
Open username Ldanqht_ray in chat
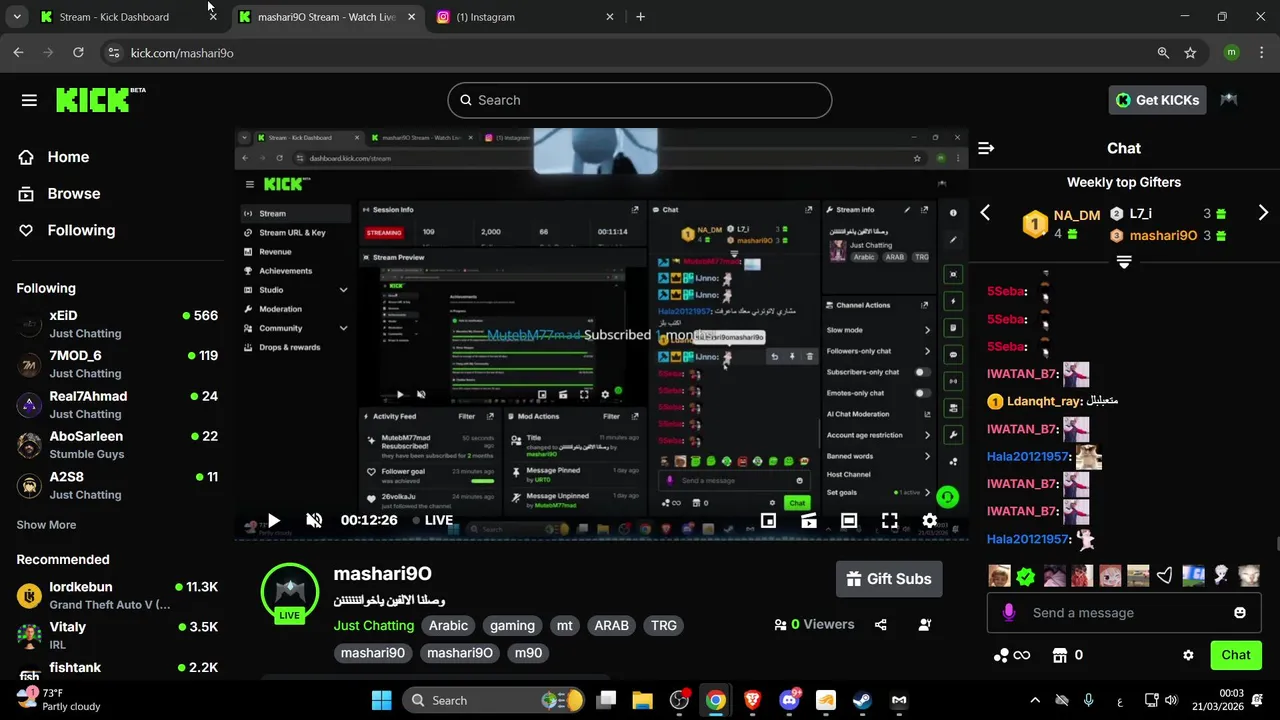[1044, 401]
